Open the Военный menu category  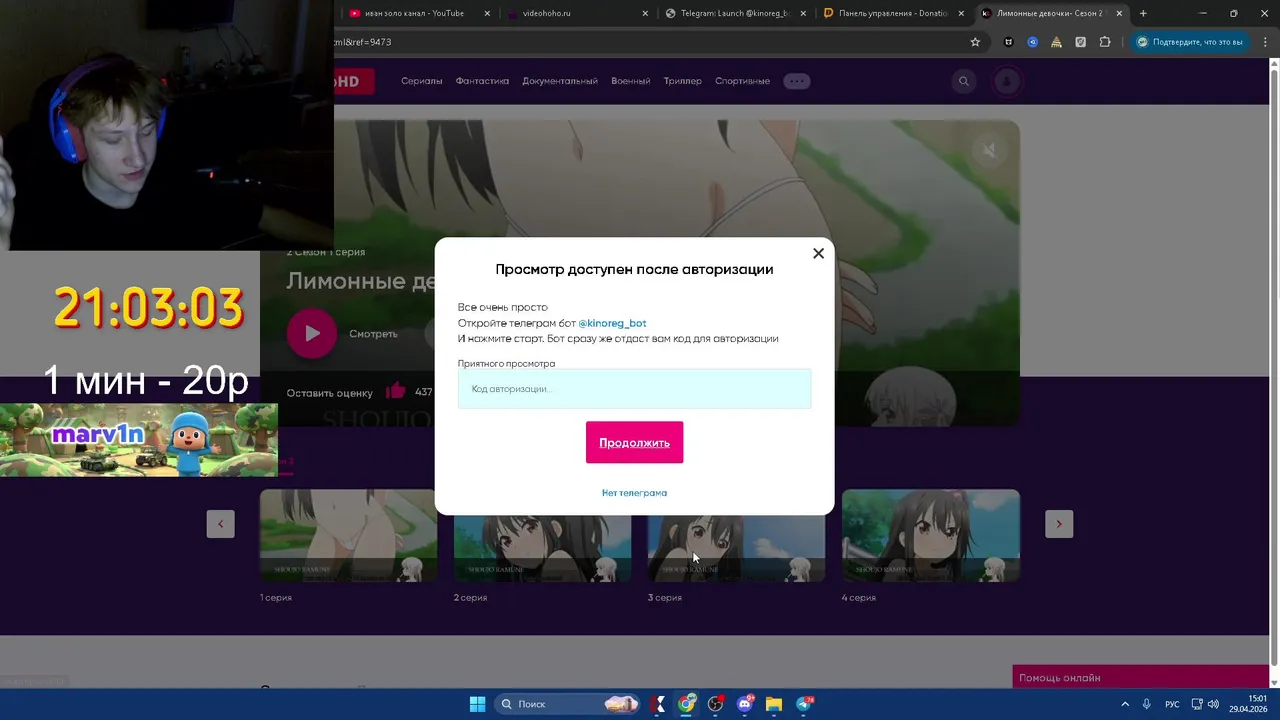click(630, 81)
